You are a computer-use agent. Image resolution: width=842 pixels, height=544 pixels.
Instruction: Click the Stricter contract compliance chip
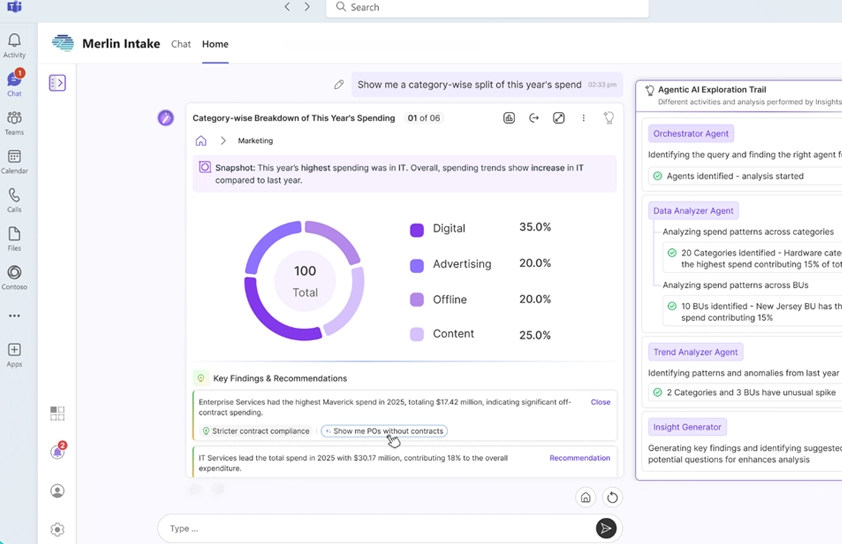pos(255,431)
